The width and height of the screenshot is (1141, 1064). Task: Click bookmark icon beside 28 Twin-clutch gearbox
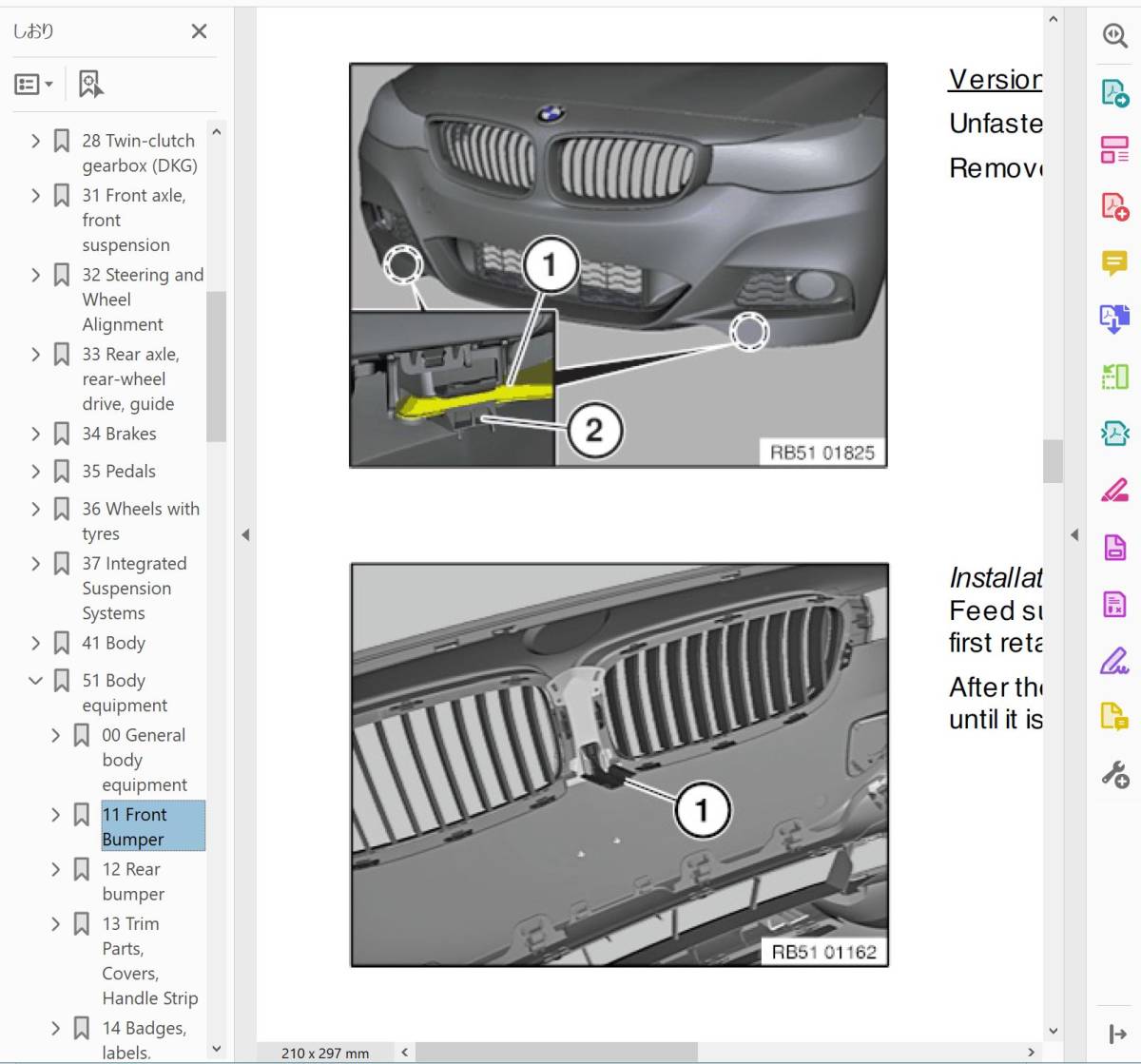(62, 141)
